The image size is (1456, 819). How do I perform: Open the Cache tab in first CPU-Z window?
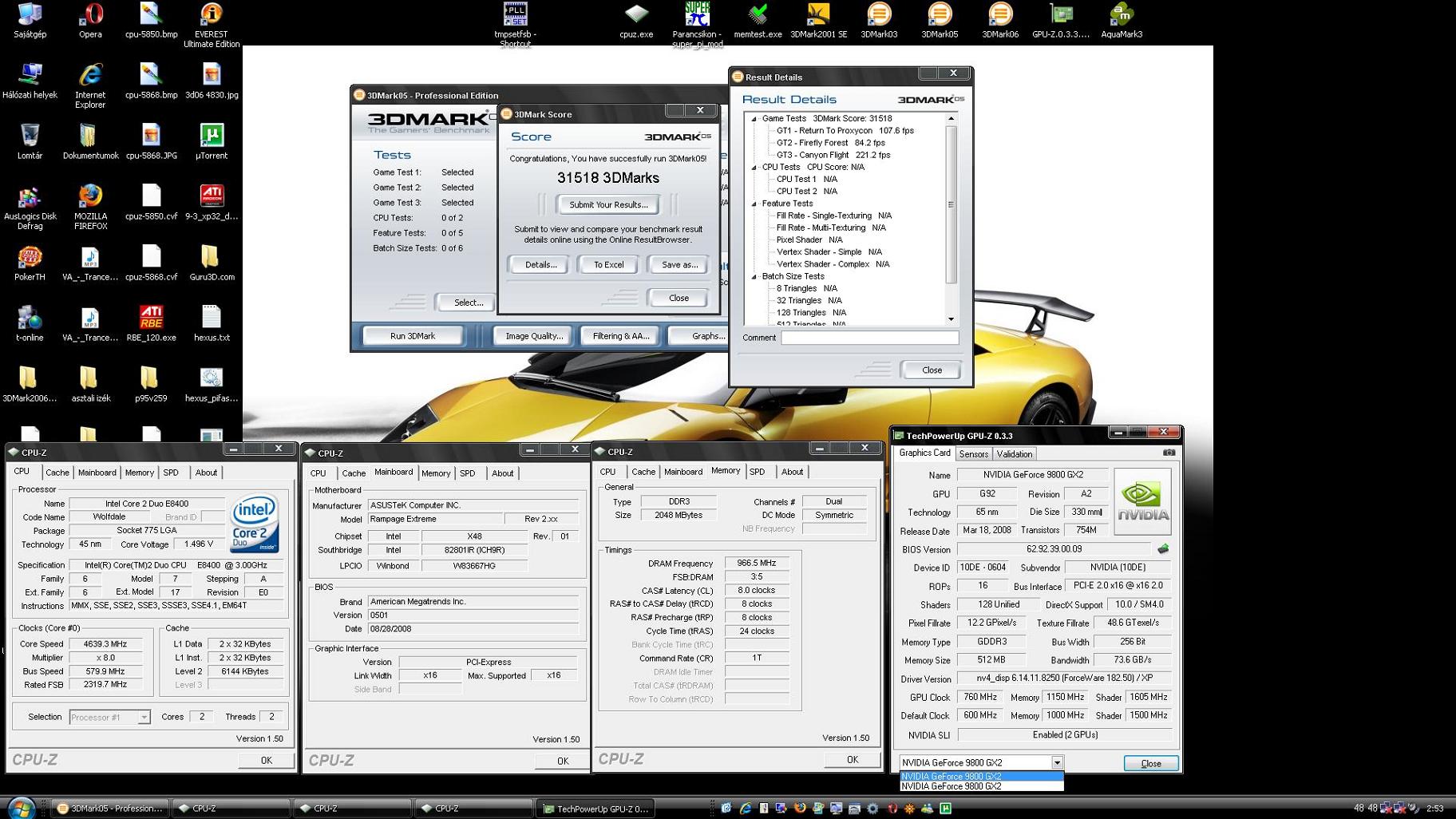point(57,473)
